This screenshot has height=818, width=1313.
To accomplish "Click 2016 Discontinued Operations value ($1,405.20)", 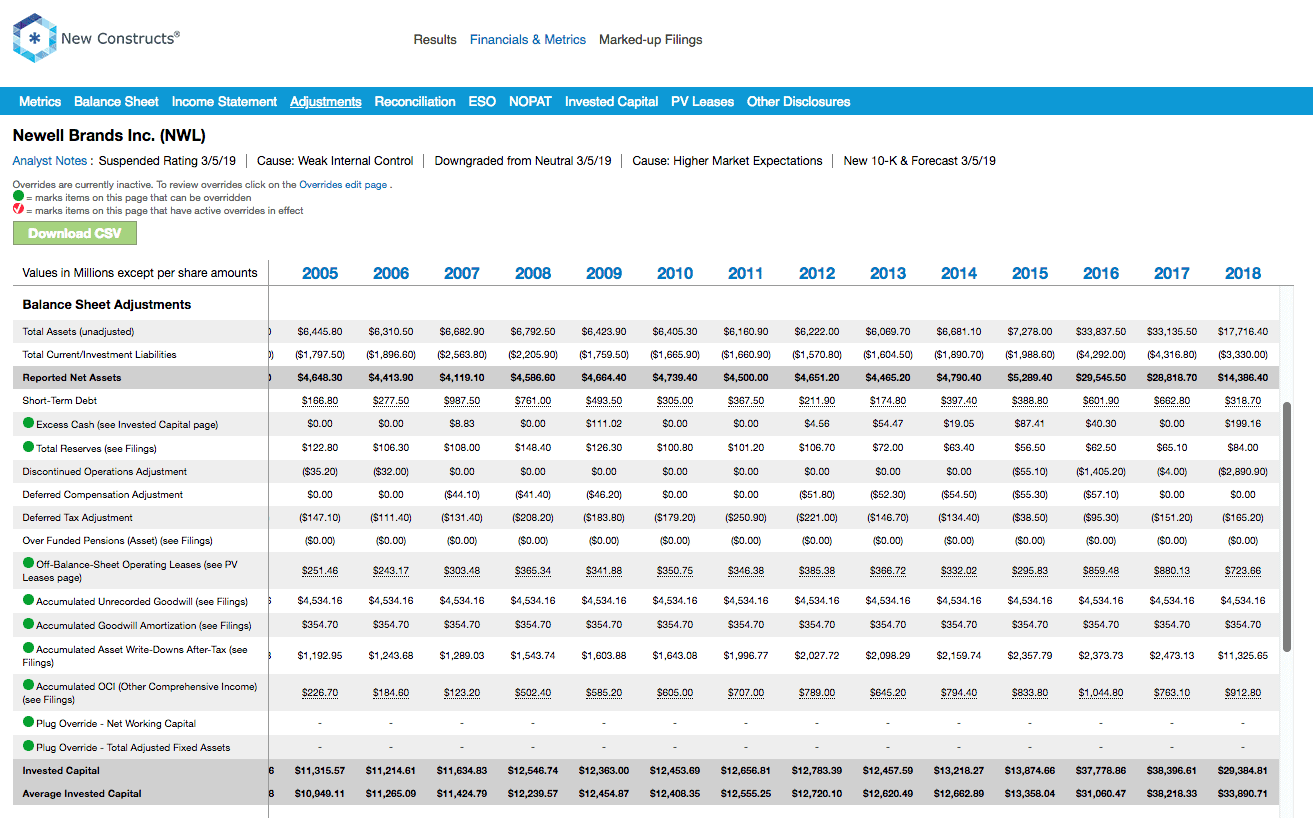I will (x=1101, y=472).
